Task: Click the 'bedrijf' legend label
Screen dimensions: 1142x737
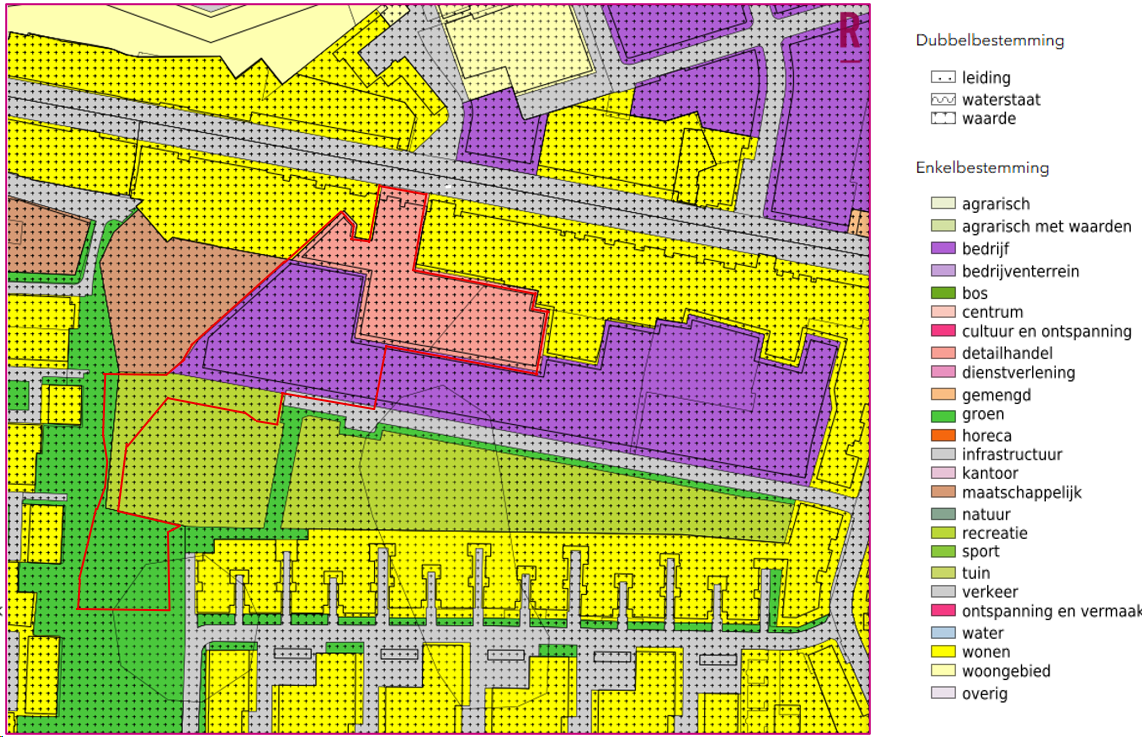Action: point(985,249)
